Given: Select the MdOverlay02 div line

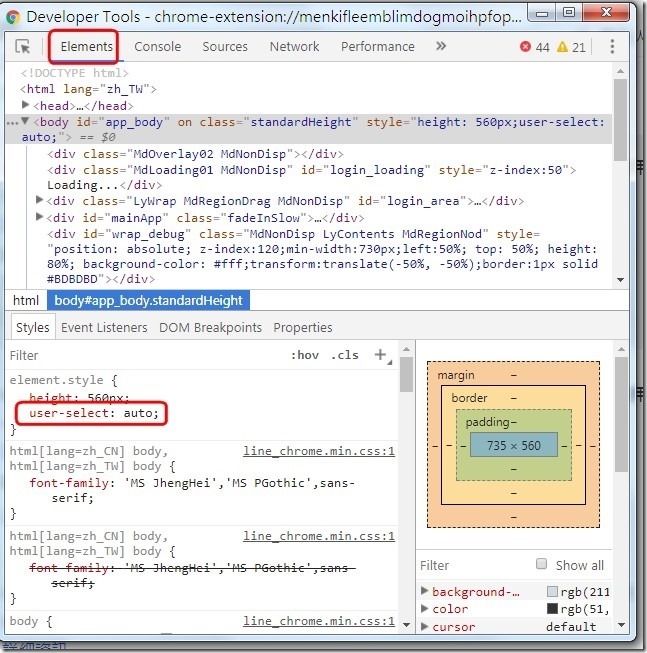Looking at the screenshot, I should 195,154.
